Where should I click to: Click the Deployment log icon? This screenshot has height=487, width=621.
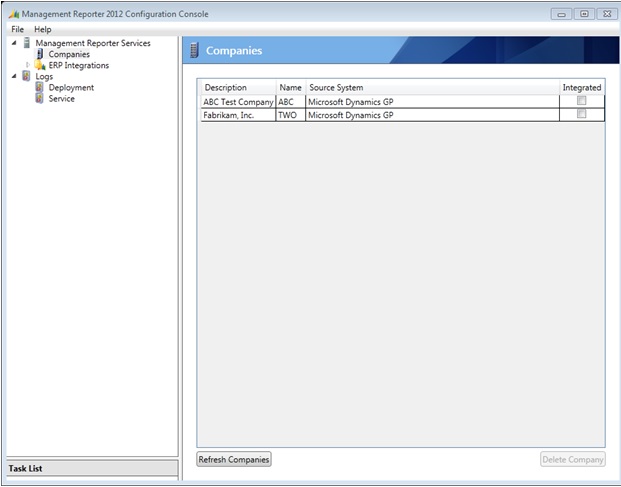(39, 87)
